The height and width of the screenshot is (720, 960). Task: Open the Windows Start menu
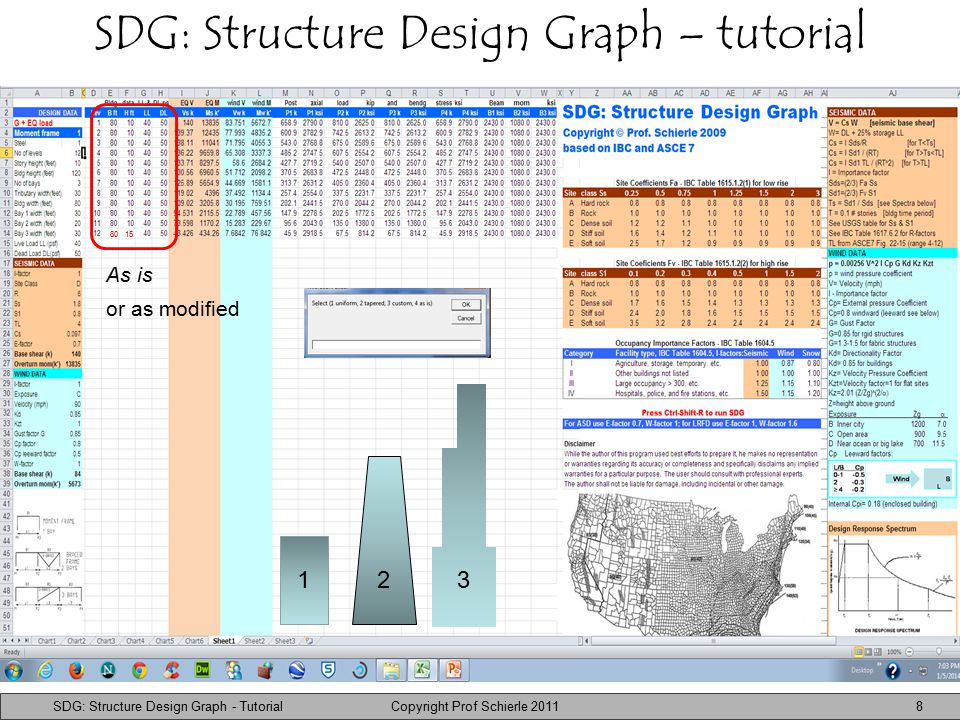[13, 670]
